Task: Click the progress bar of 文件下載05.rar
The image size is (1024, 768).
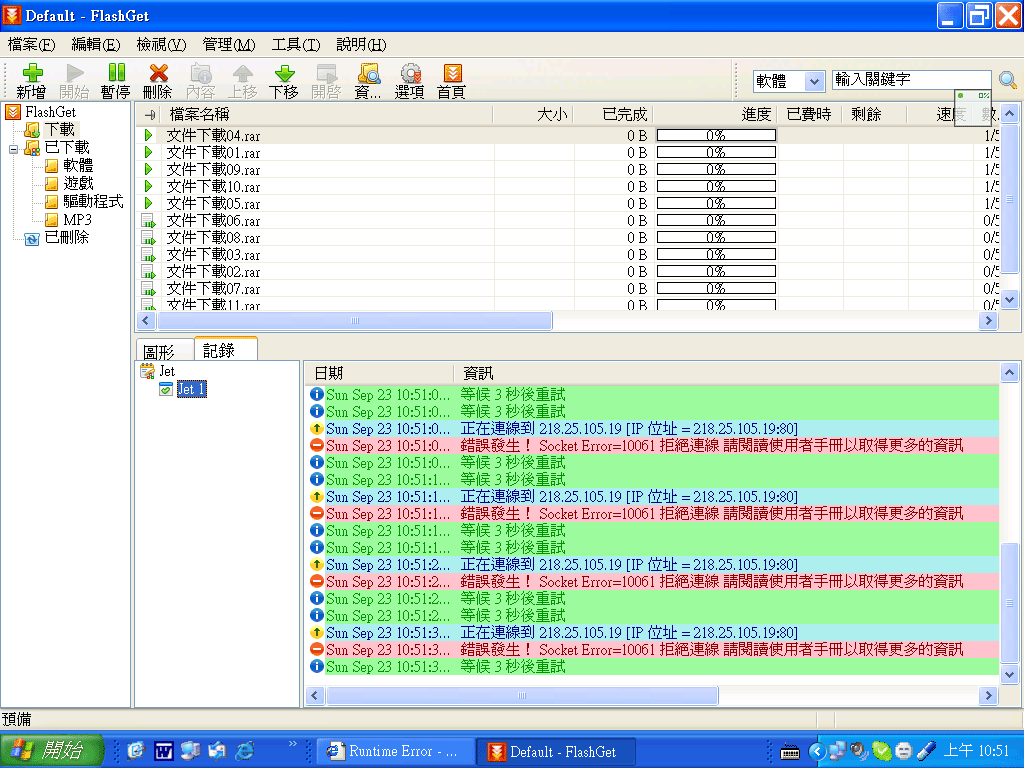Action: [x=716, y=203]
